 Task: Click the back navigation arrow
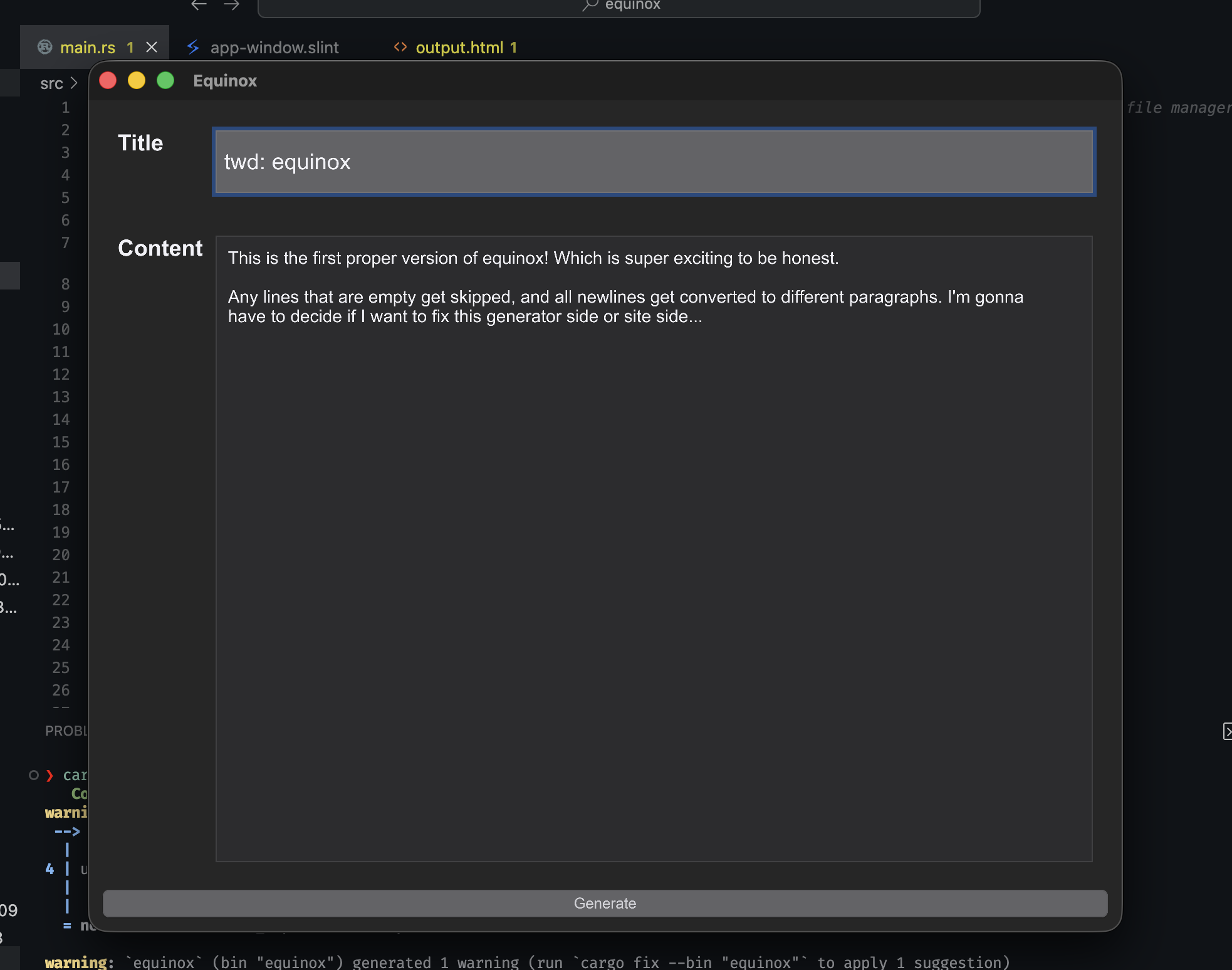point(199,5)
